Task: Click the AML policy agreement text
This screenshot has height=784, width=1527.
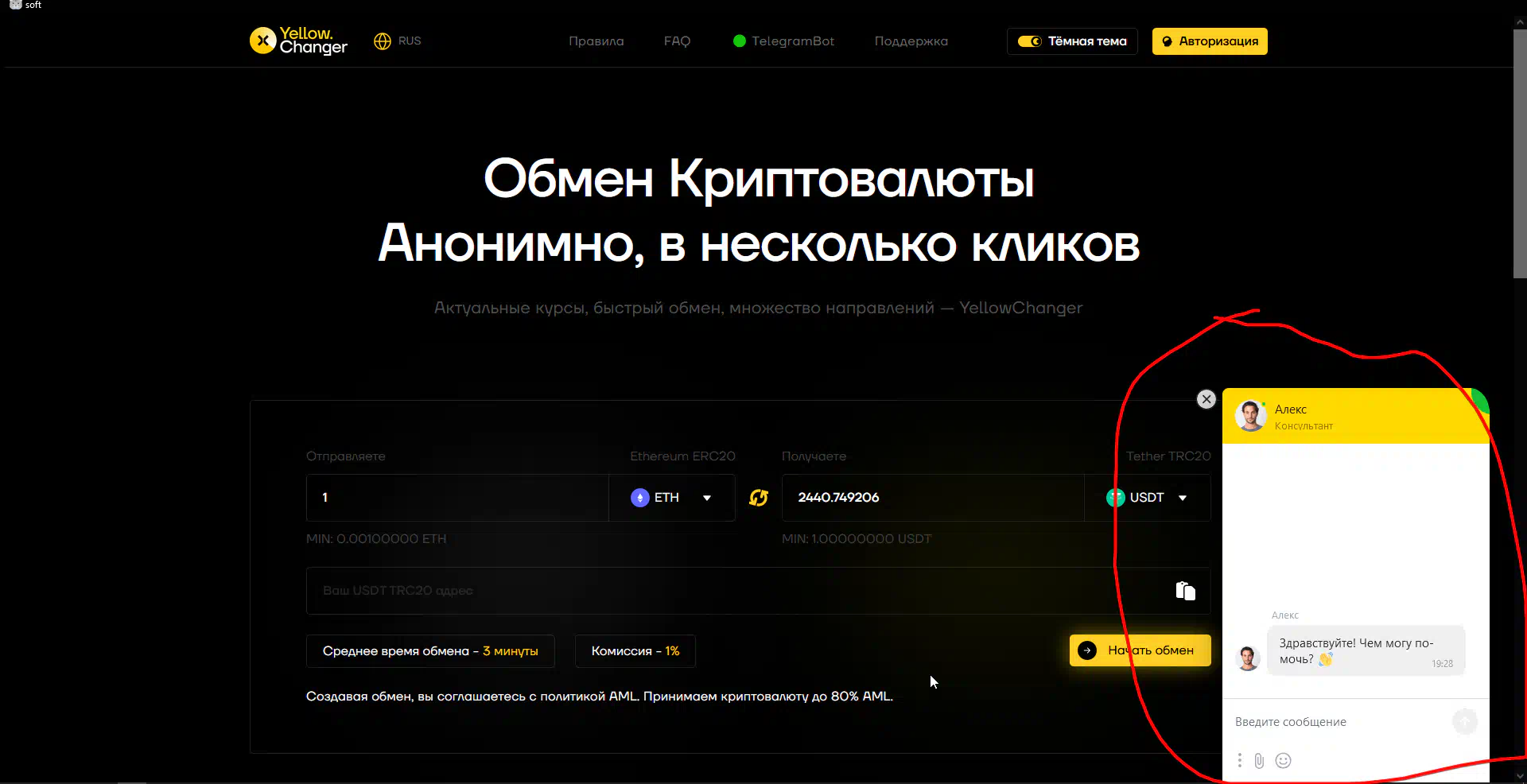Action: click(x=600, y=697)
